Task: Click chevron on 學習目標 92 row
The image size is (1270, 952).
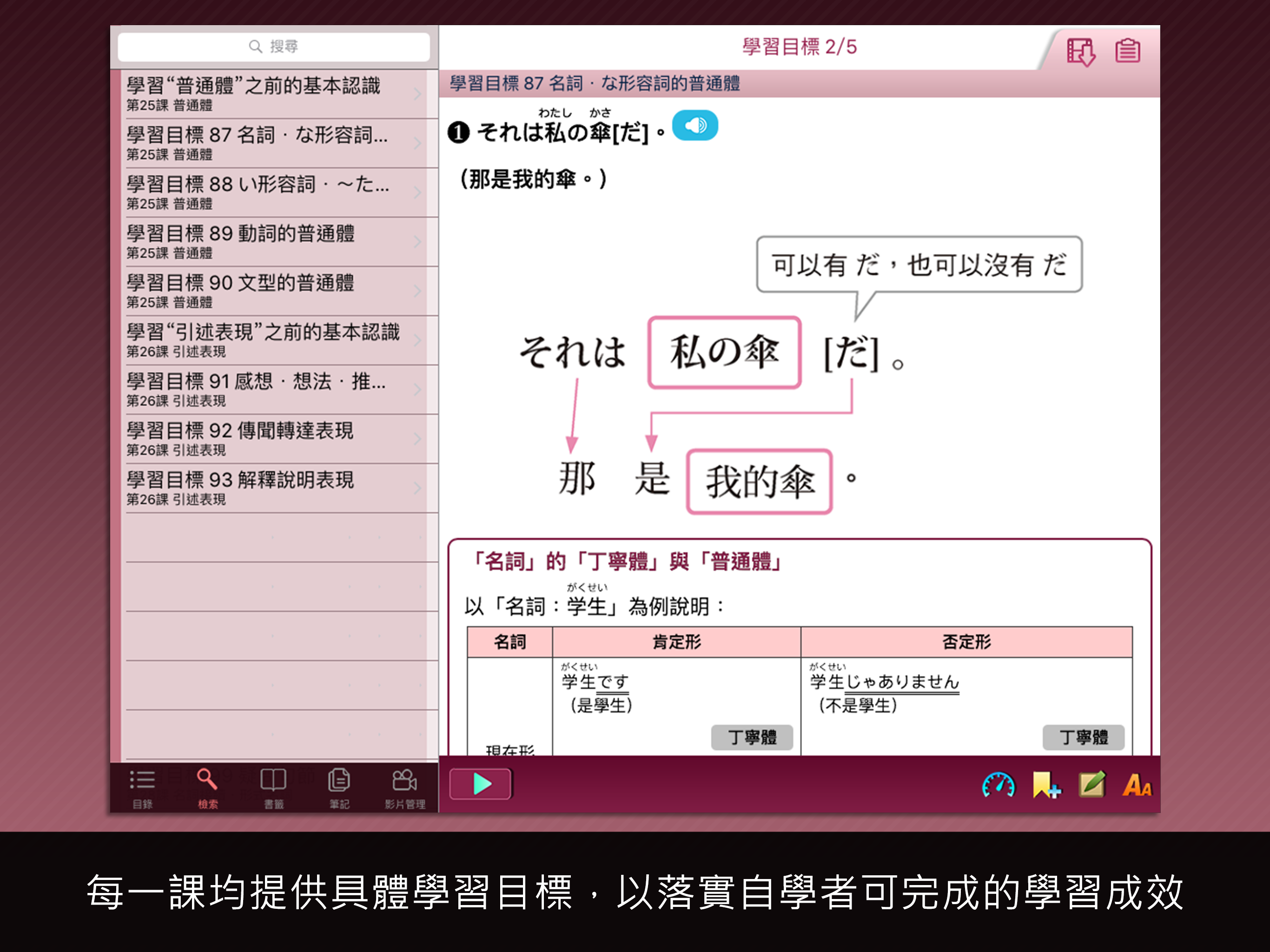Action: click(x=418, y=439)
